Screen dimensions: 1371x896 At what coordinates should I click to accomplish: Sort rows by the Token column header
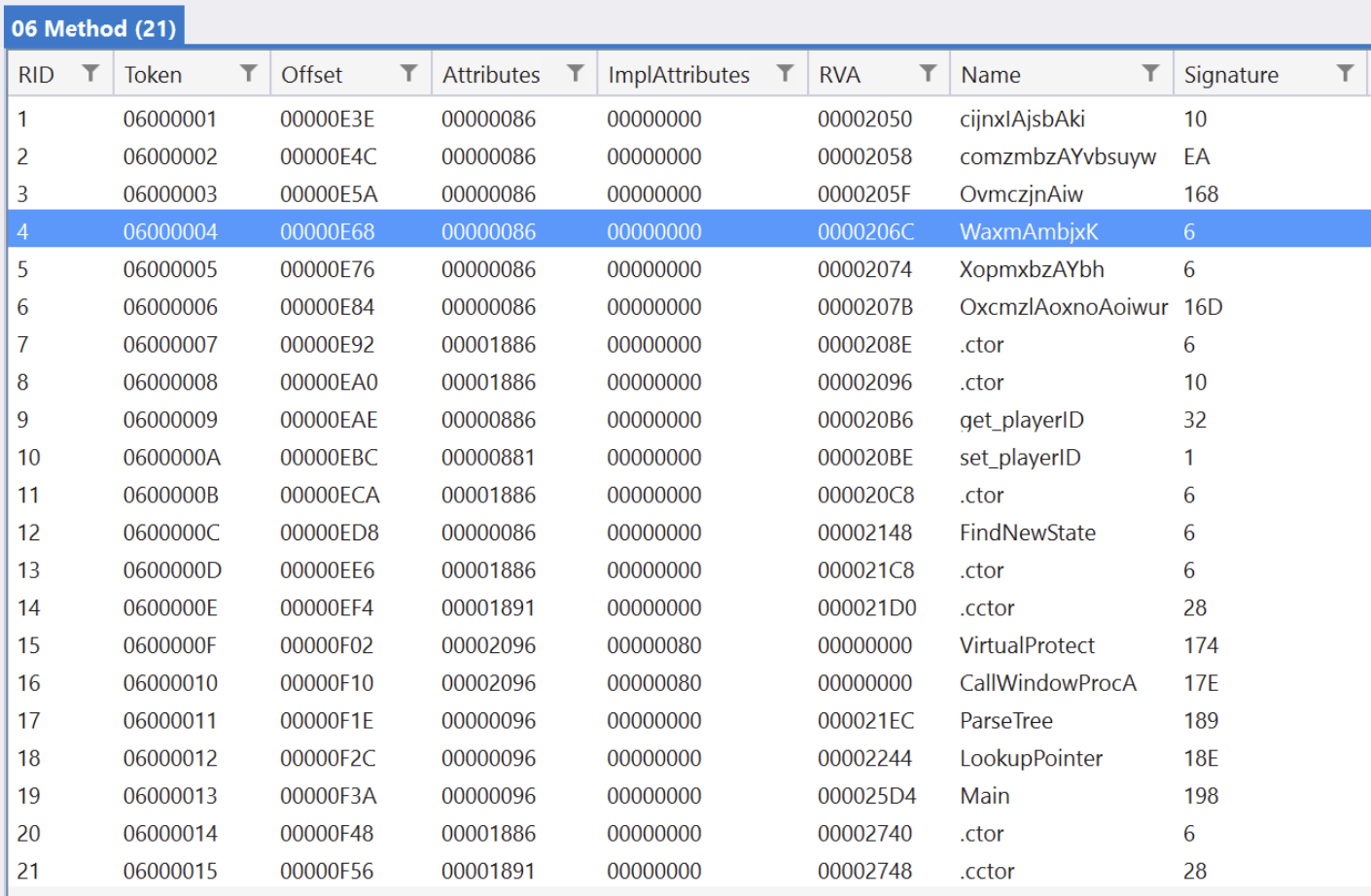point(156,73)
